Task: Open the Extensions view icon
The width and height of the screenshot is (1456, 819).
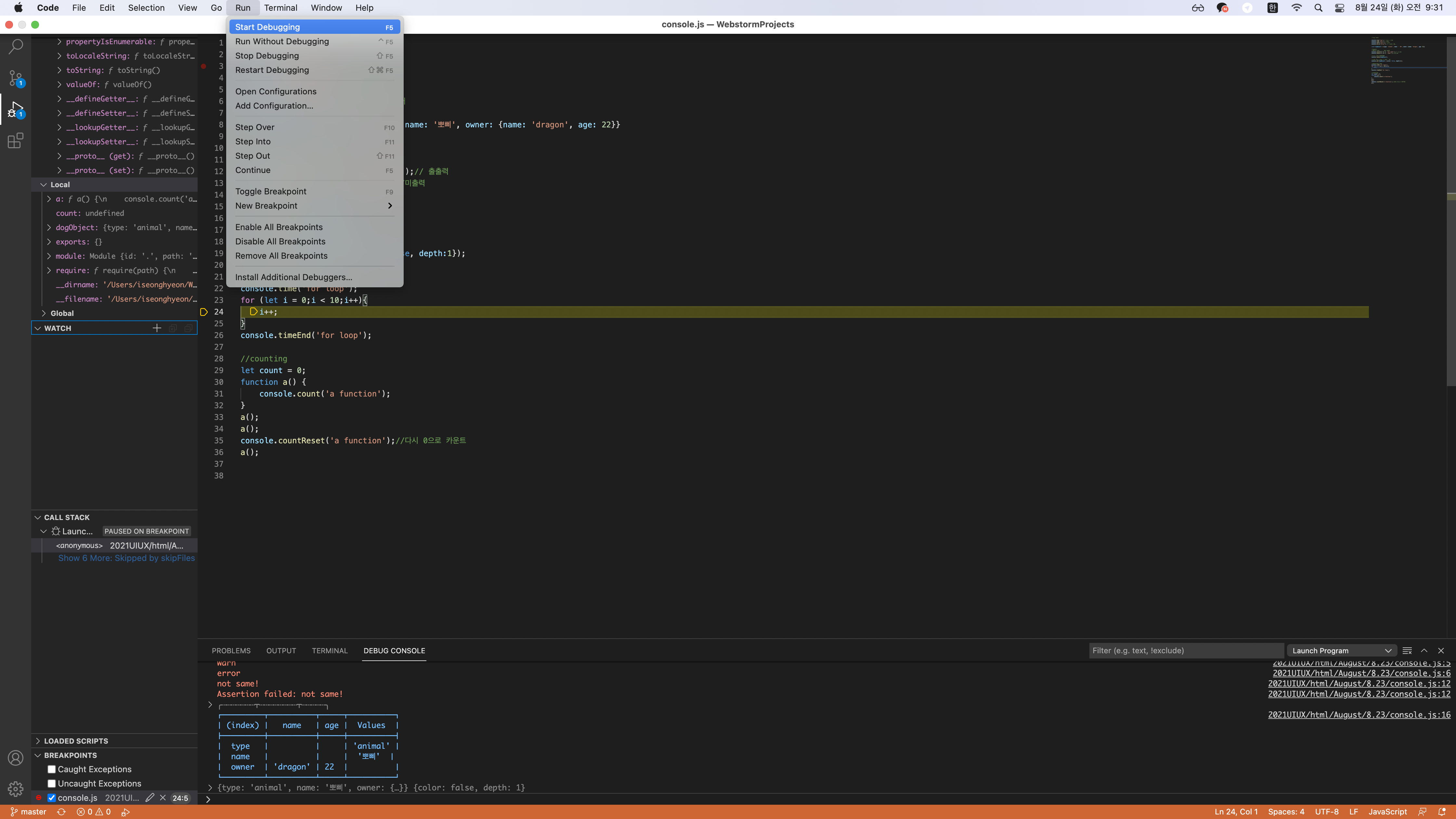Action: (x=16, y=140)
